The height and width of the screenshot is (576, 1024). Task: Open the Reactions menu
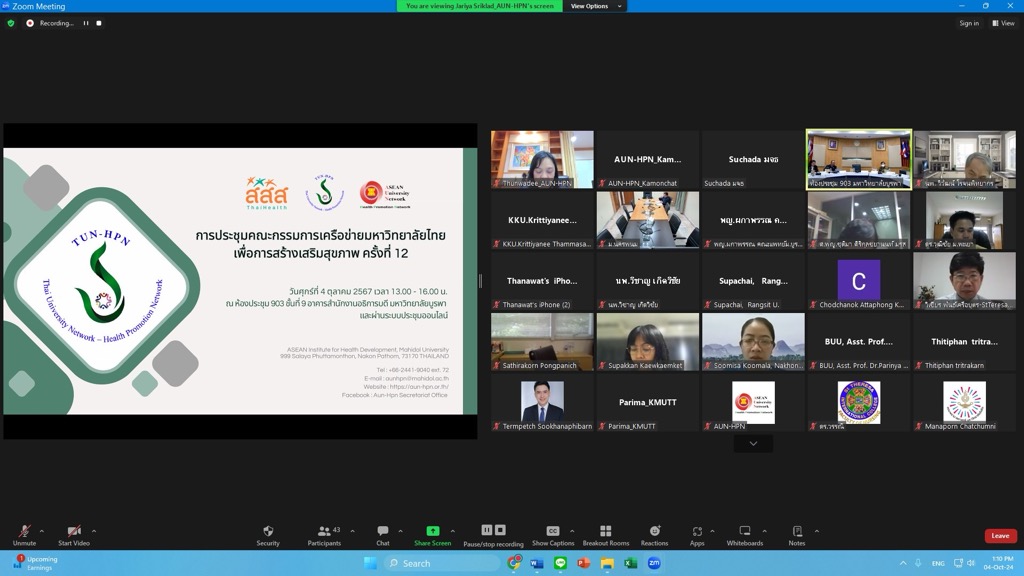pos(655,535)
